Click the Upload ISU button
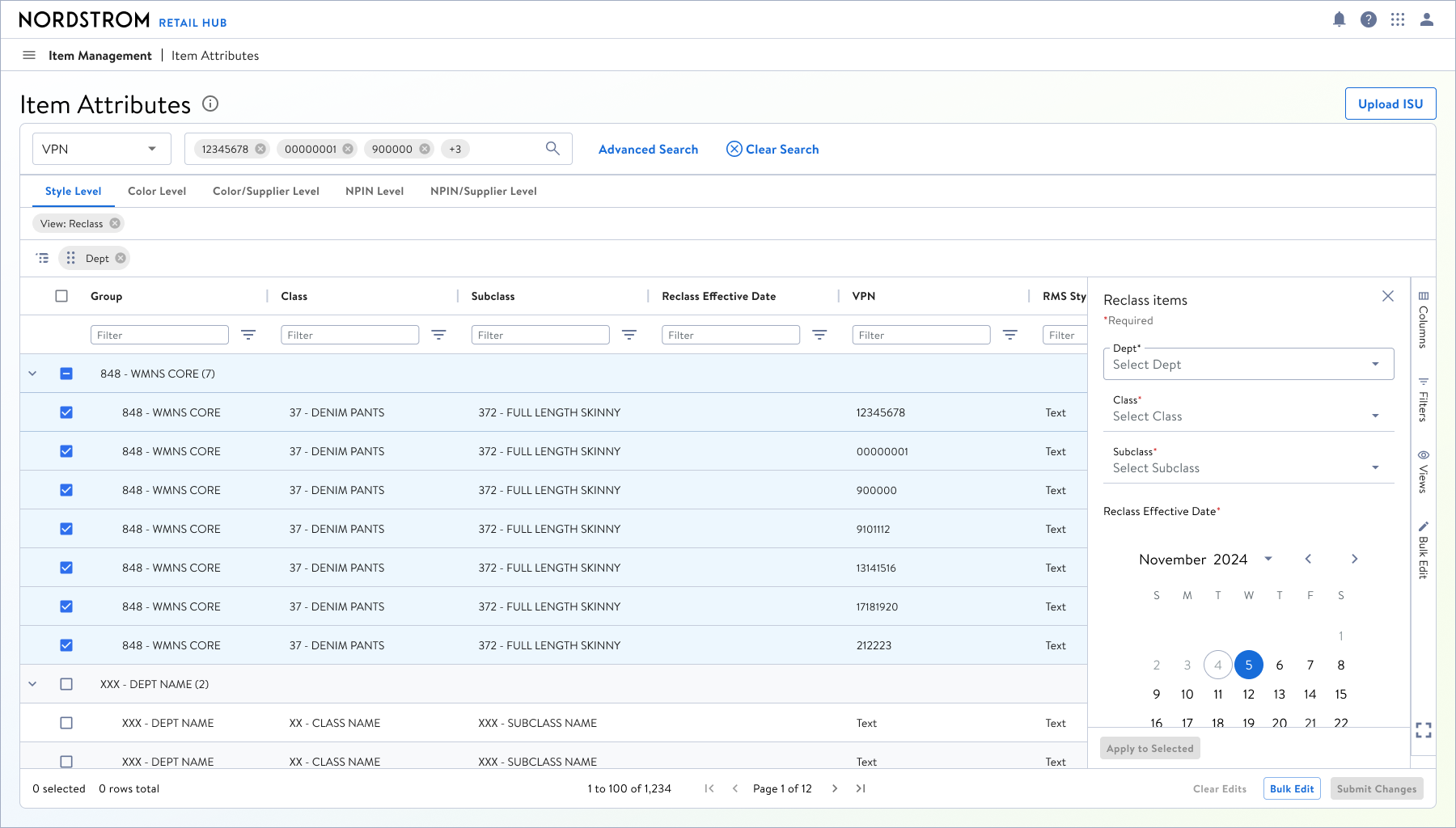The height and width of the screenshot is (828, 1456). [x=1390, y=103]
